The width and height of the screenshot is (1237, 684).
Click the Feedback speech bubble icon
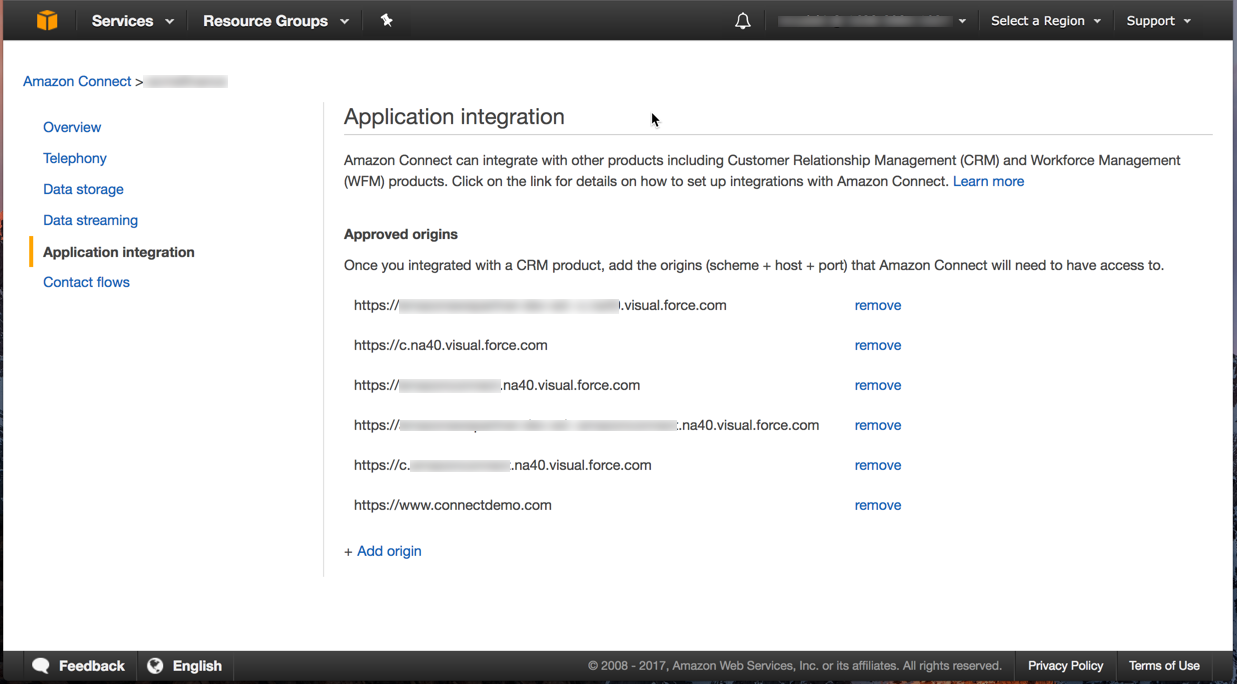40,665
